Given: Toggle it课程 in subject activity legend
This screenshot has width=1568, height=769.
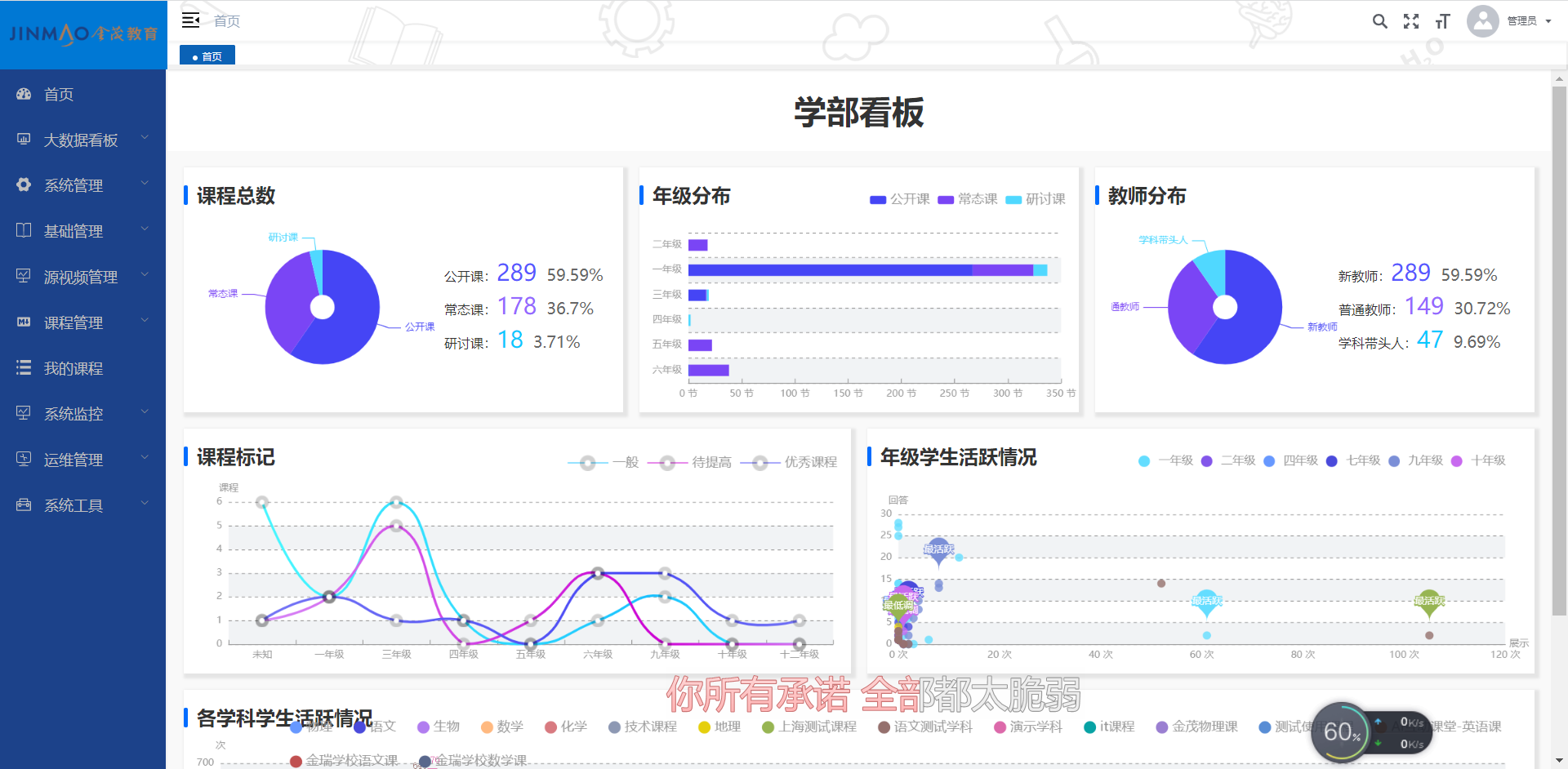Looking at the screenshot, I should [1108, 727].
